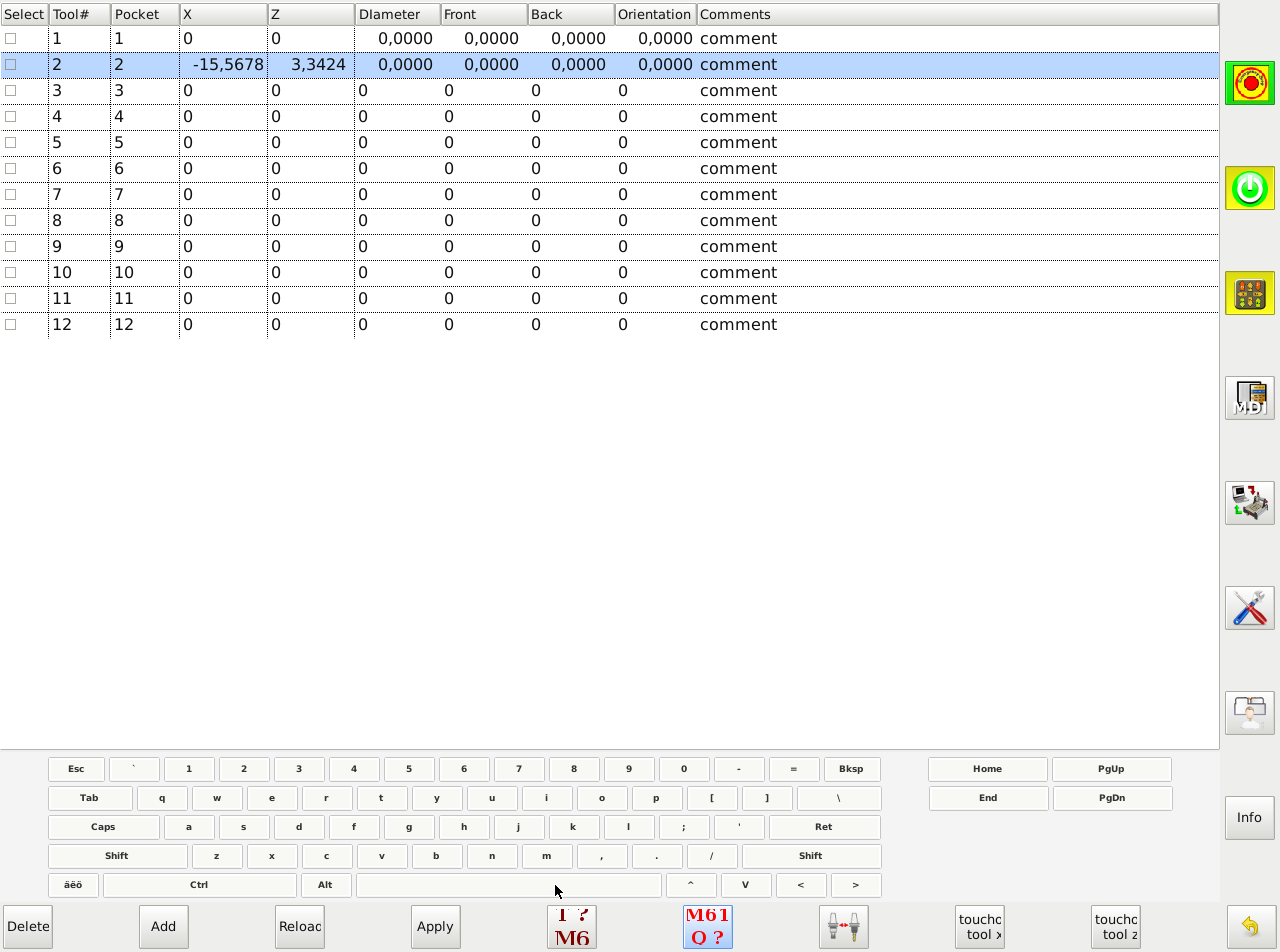Toggle the machine power button
Screen dimensions: 1280x952
[x=1250, y=188]
